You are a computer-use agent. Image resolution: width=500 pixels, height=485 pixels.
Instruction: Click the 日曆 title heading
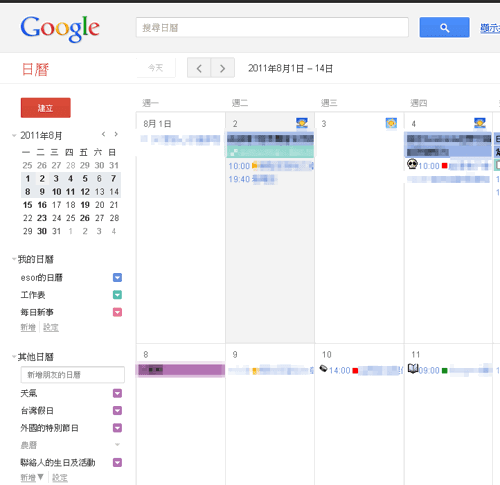click(x=35, y=69)
